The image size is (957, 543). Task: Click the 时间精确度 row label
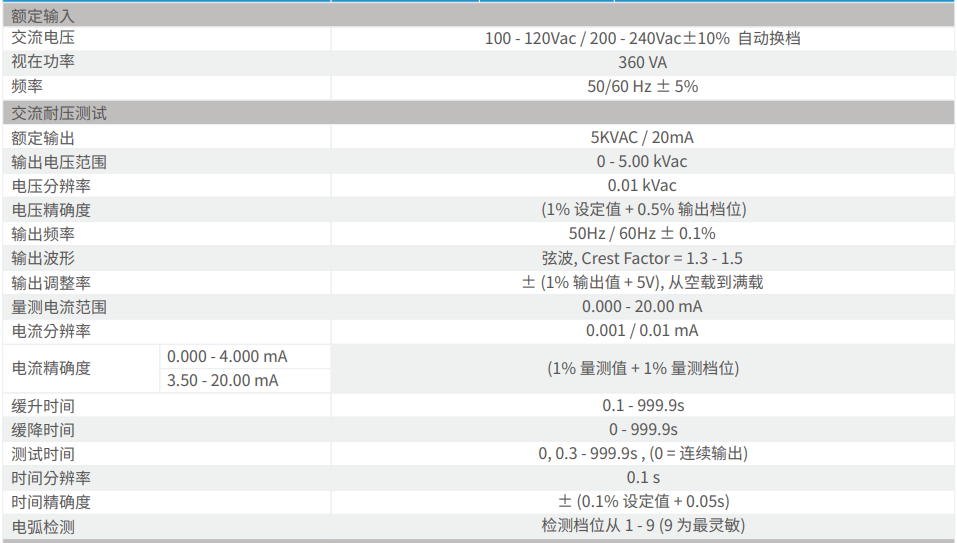[51, 502]
